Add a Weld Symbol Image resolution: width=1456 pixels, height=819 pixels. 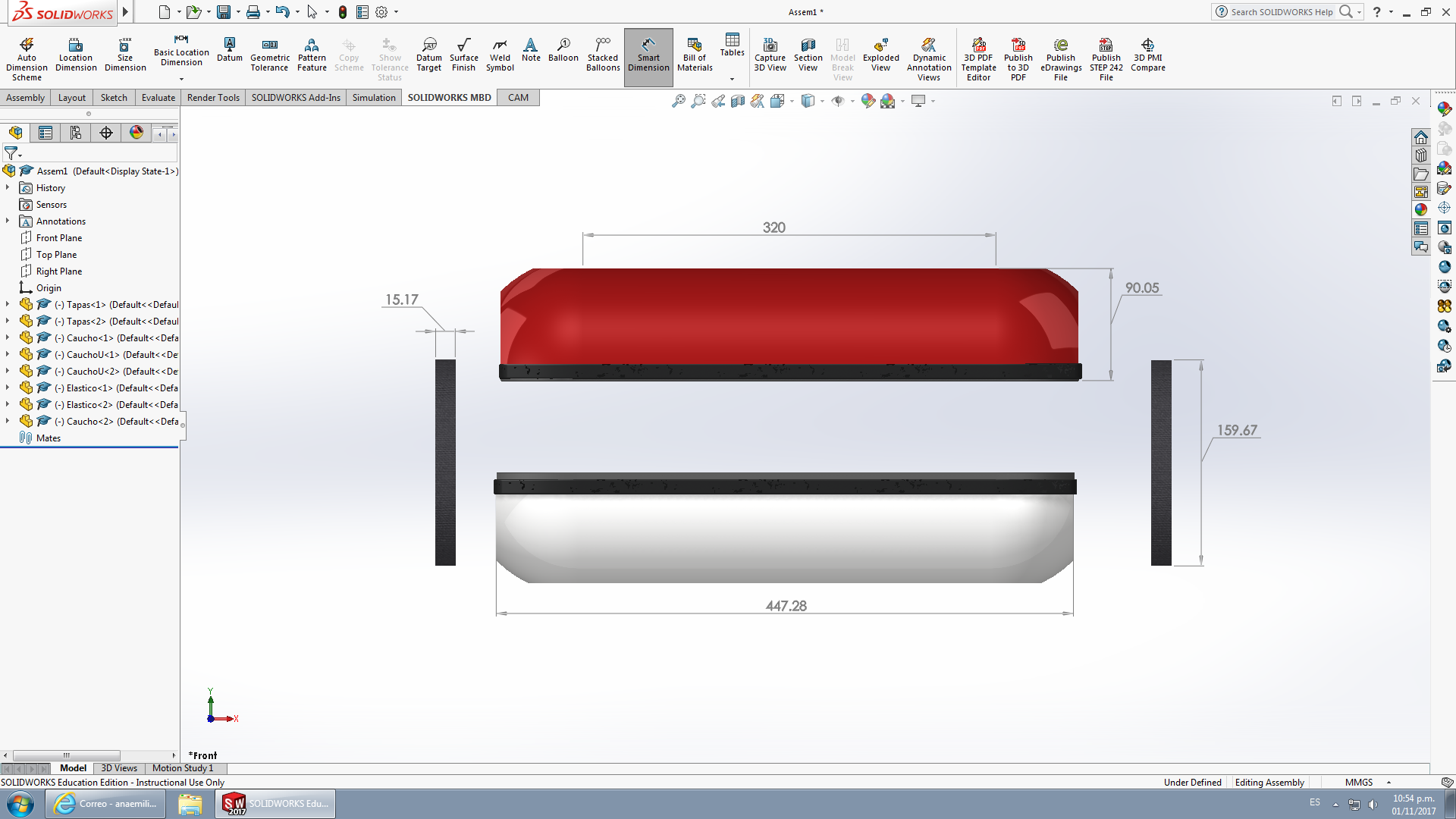click(500, 55)
